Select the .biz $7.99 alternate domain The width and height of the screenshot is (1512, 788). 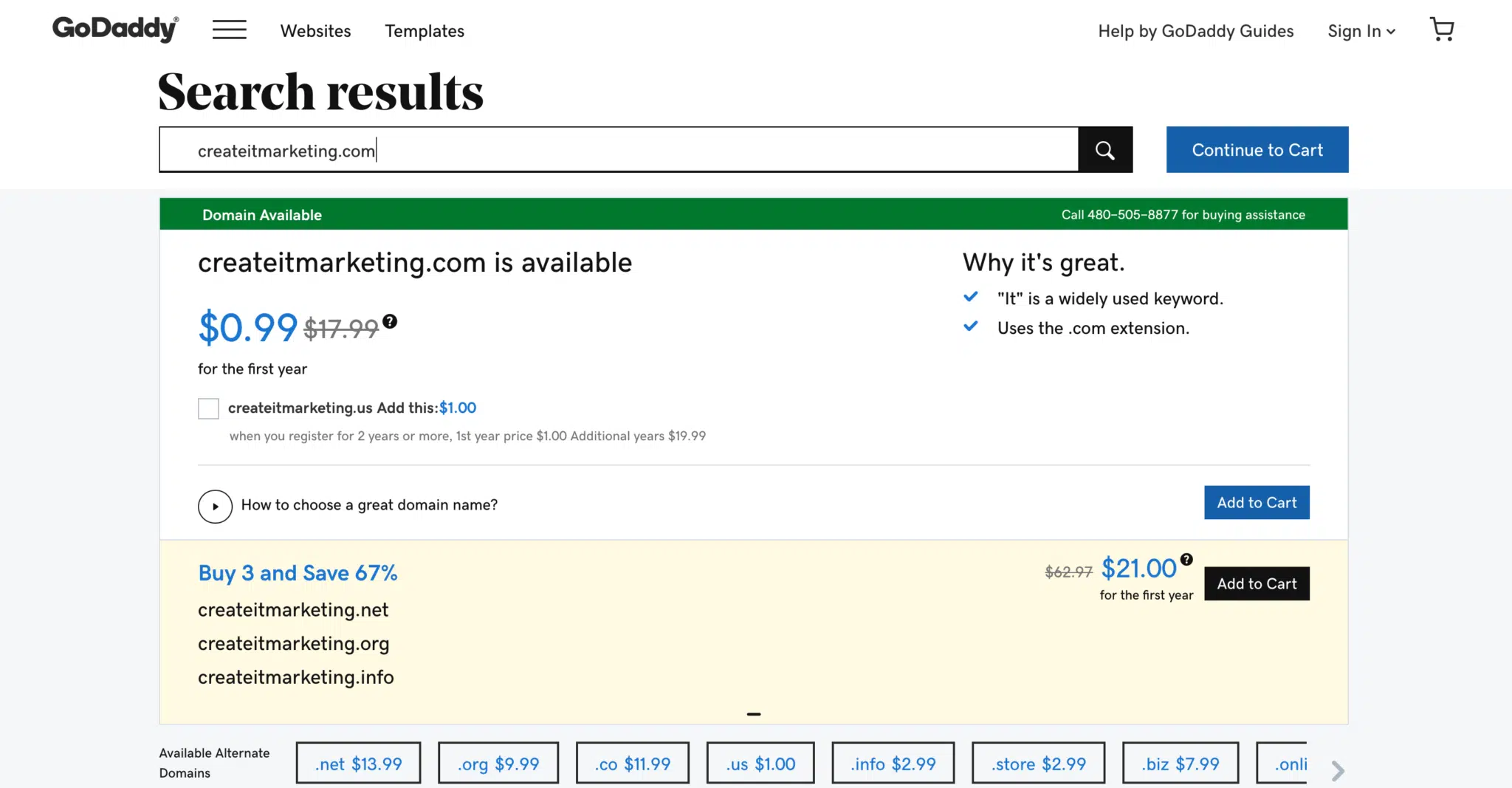coord(1181,763)
